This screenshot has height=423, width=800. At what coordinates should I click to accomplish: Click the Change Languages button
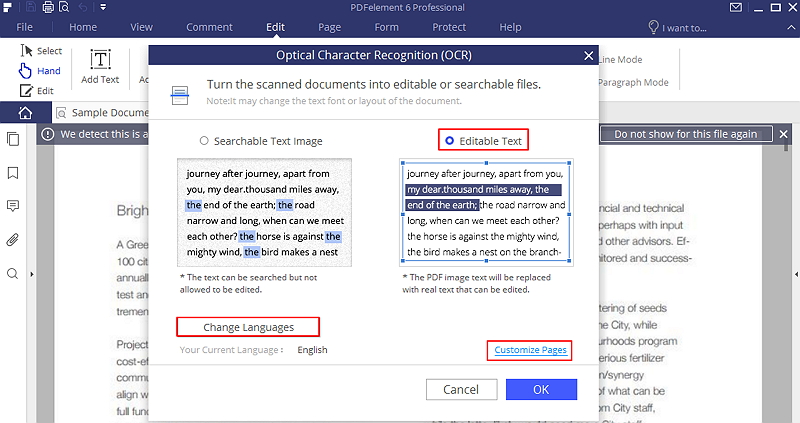[248, 327]
